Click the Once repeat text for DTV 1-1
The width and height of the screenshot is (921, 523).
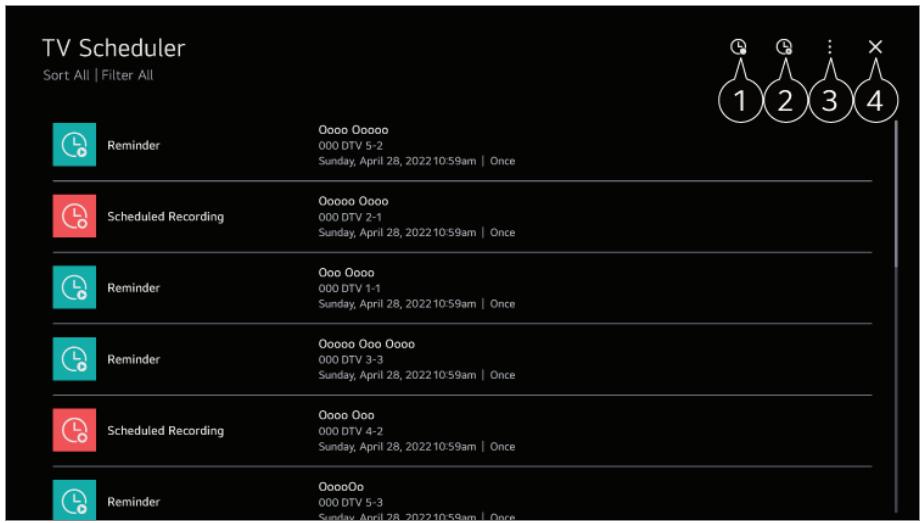coord(502,304)
